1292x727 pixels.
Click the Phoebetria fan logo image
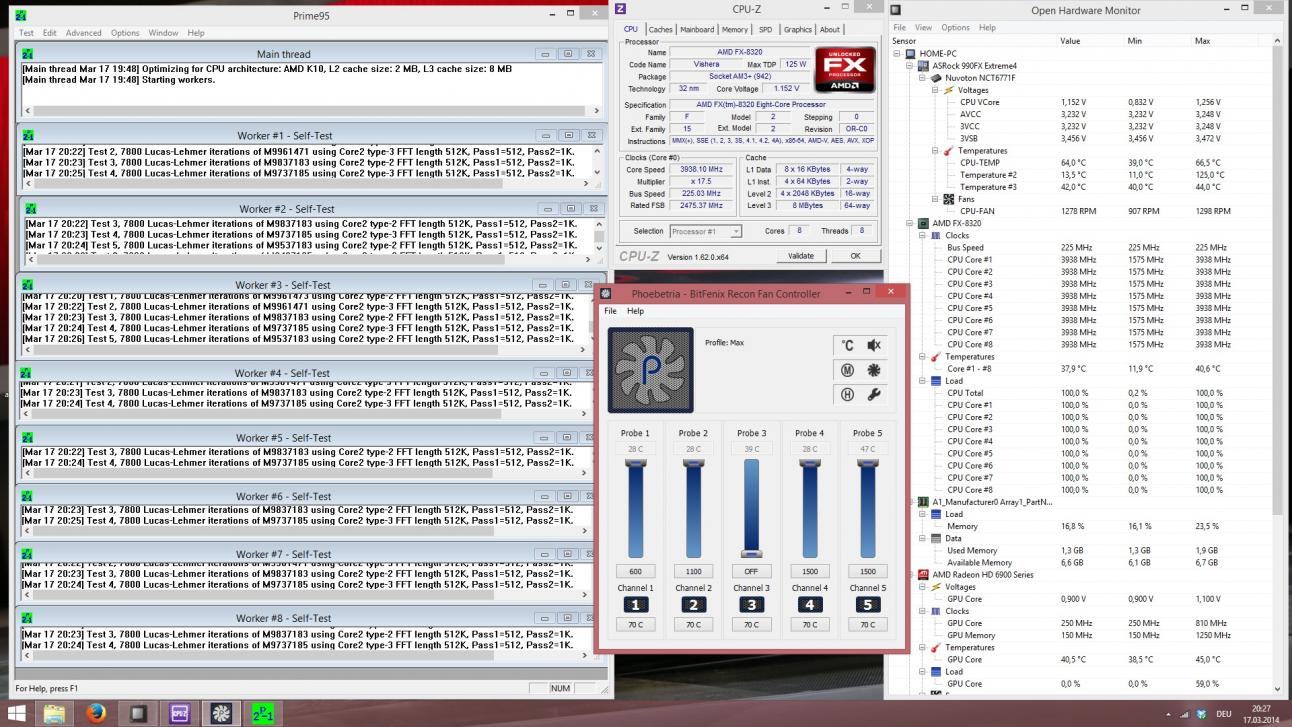pos(650,370)
